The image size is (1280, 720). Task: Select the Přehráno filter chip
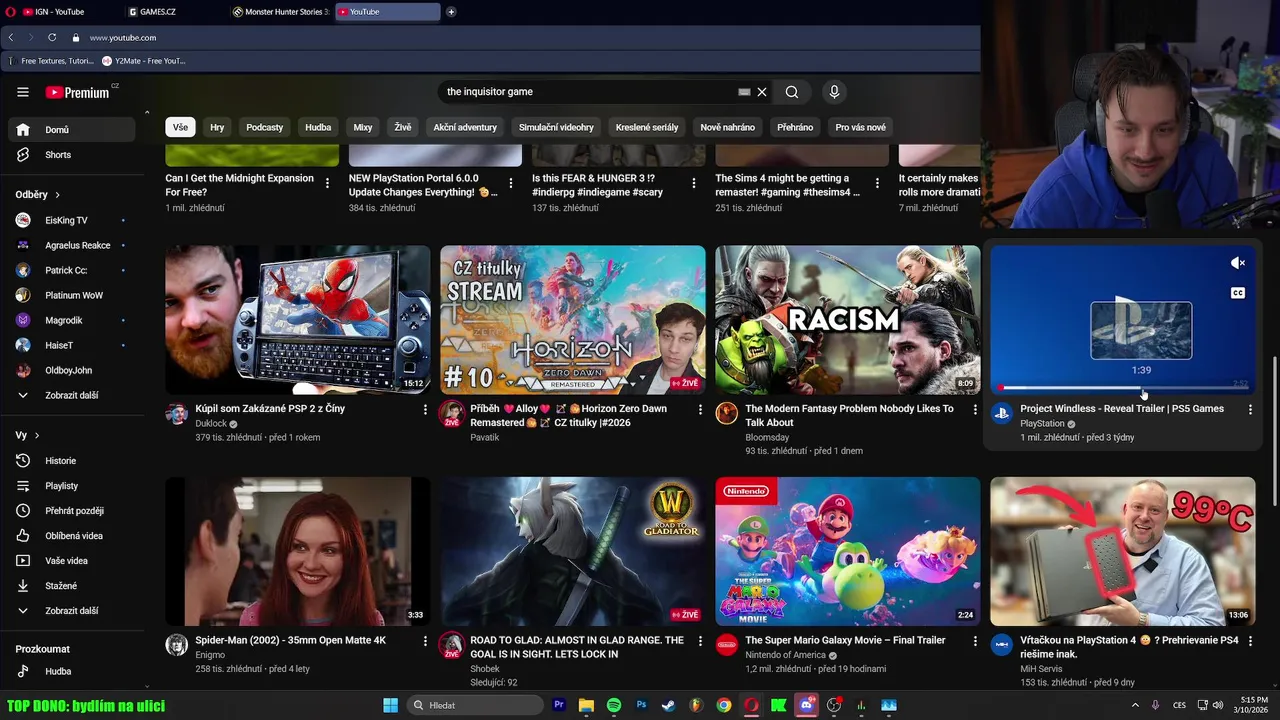click(x=795, y=127)
